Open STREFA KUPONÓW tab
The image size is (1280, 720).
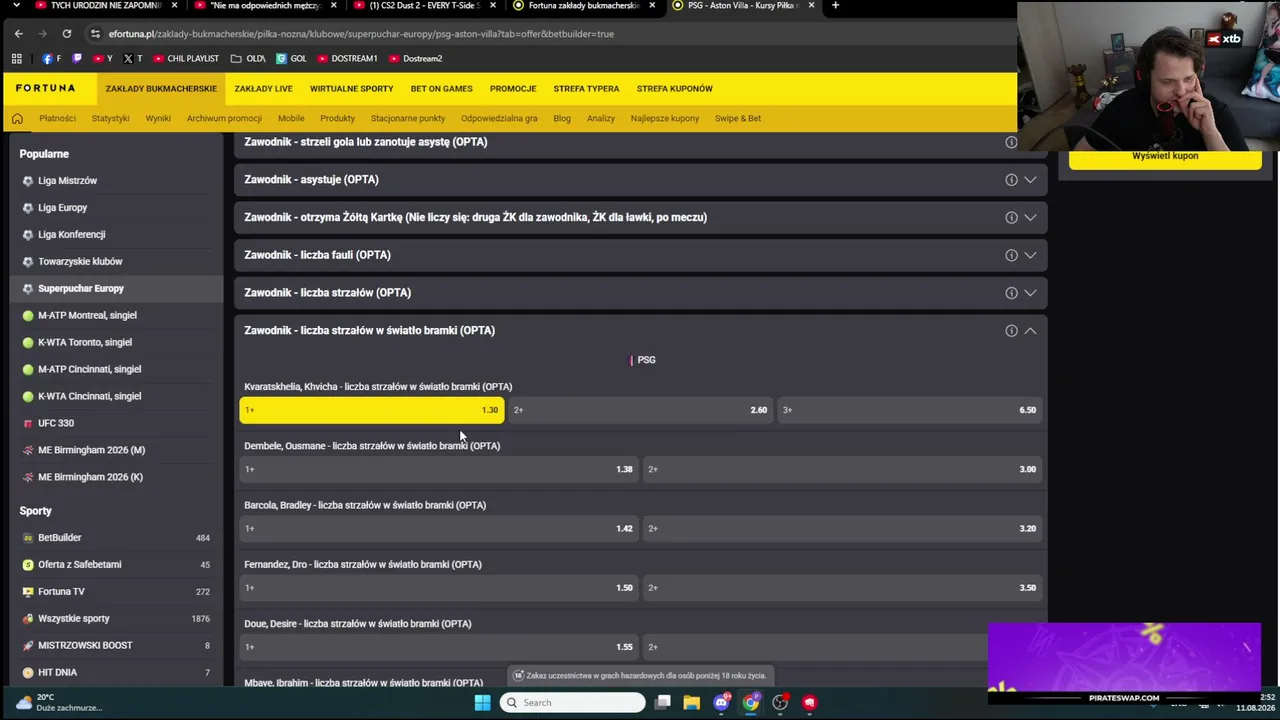coord(675,89)
